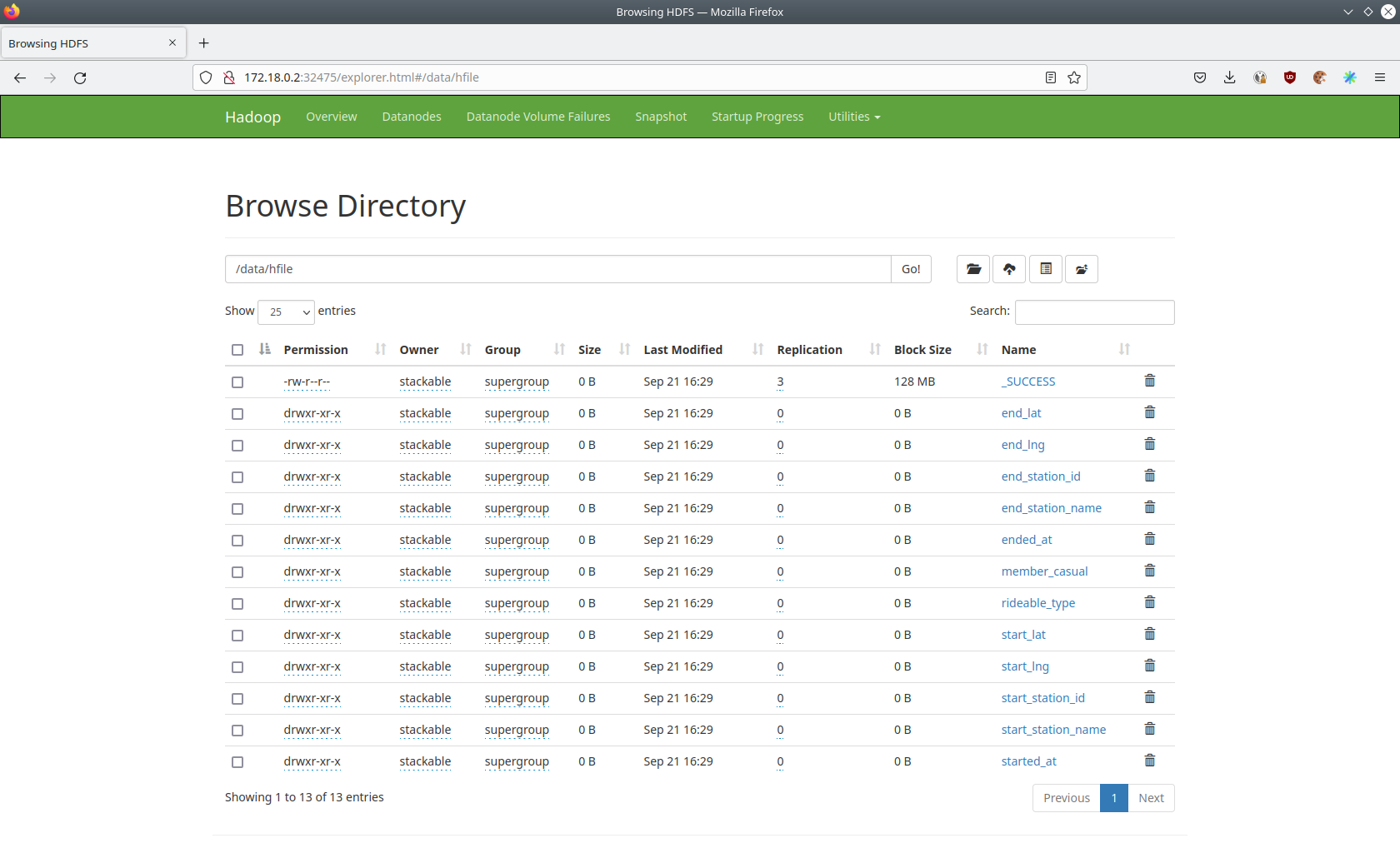The width and height of the screenshot is (1400, 843).
Task: Open the Utilities dropdown menu
Action: point(853,117)
